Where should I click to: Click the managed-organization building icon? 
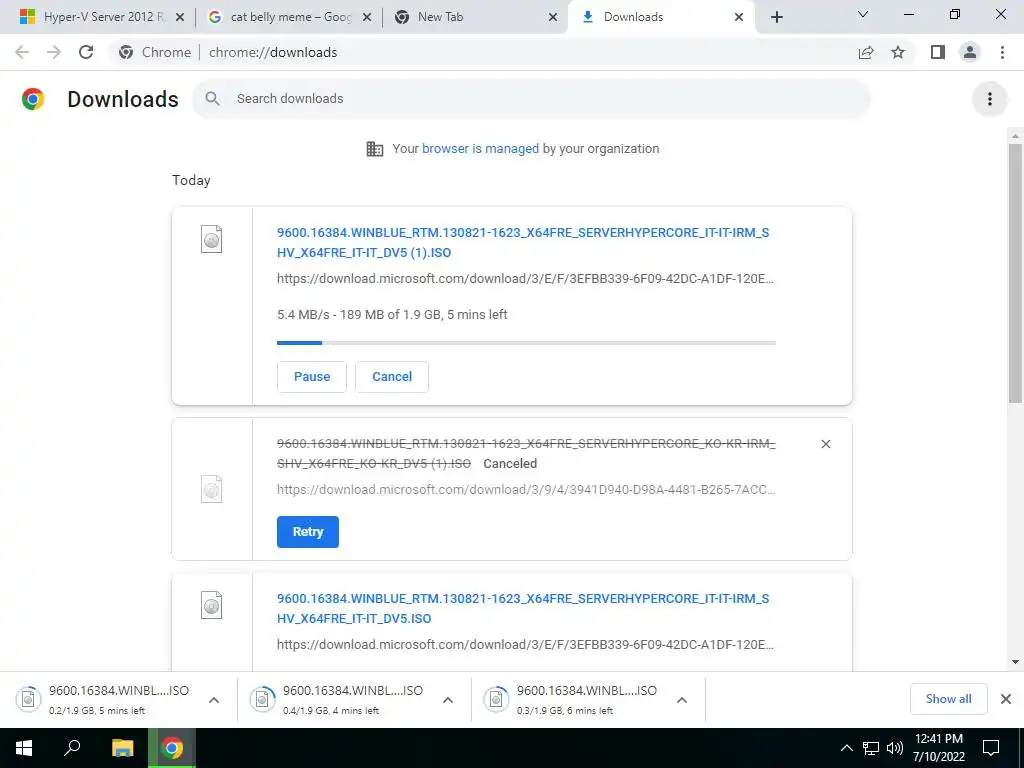pos(375,149)
